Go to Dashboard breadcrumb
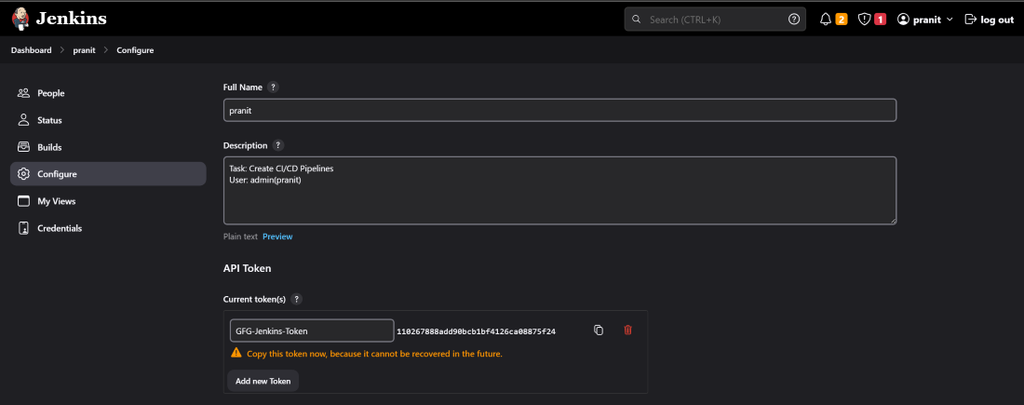 click(x=31, y=50)
